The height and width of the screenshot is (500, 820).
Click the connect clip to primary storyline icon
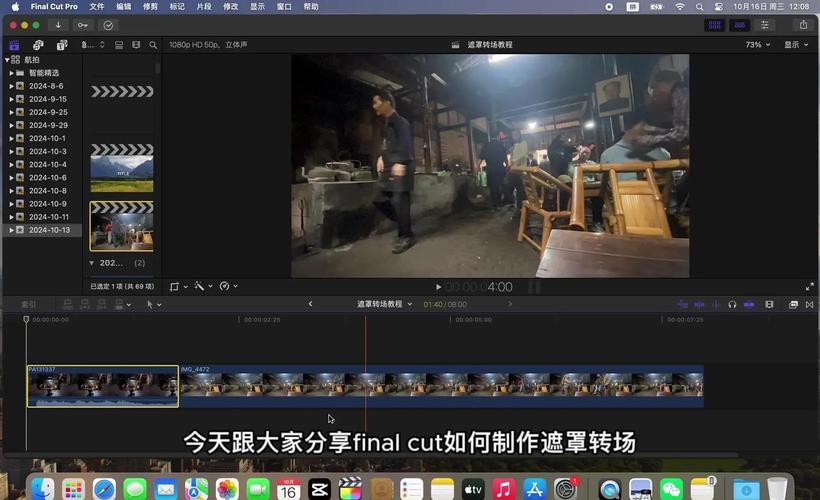(x=68, y=304)
